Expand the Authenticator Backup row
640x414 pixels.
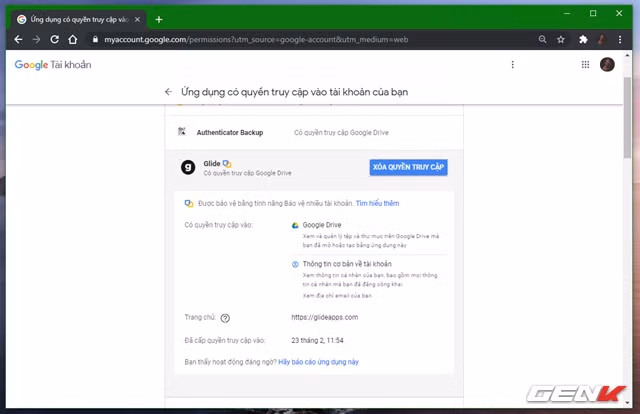314,132
